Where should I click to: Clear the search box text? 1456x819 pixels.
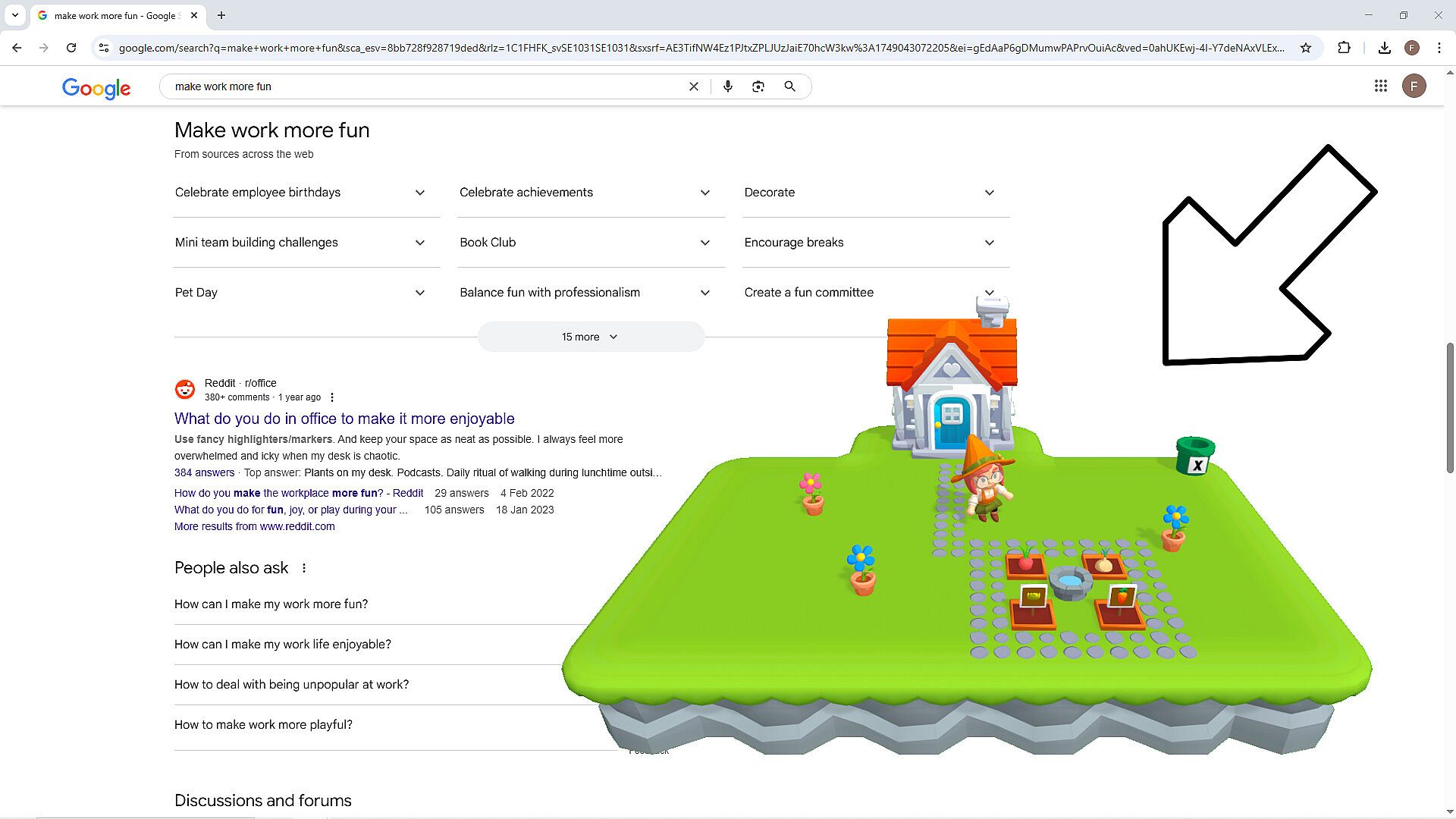point(693,86)
